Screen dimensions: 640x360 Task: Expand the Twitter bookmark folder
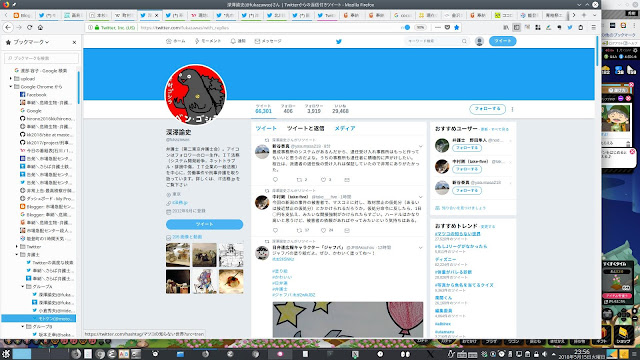[x=17, y=247]
